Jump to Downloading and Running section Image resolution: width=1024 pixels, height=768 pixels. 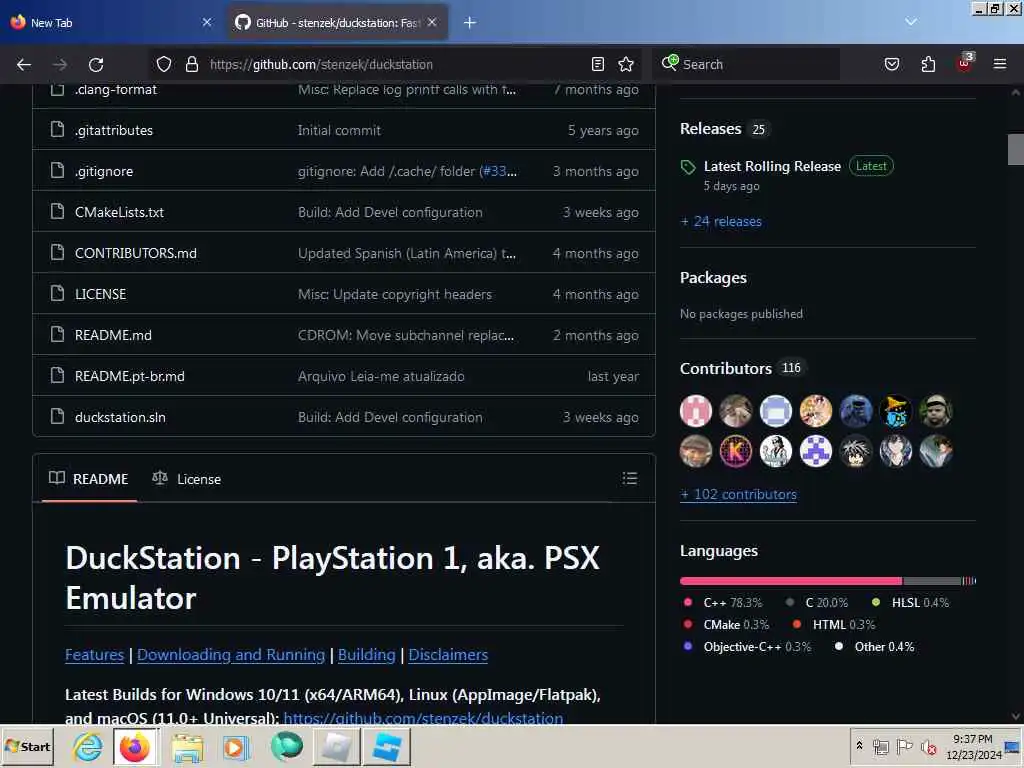(231, 654)
